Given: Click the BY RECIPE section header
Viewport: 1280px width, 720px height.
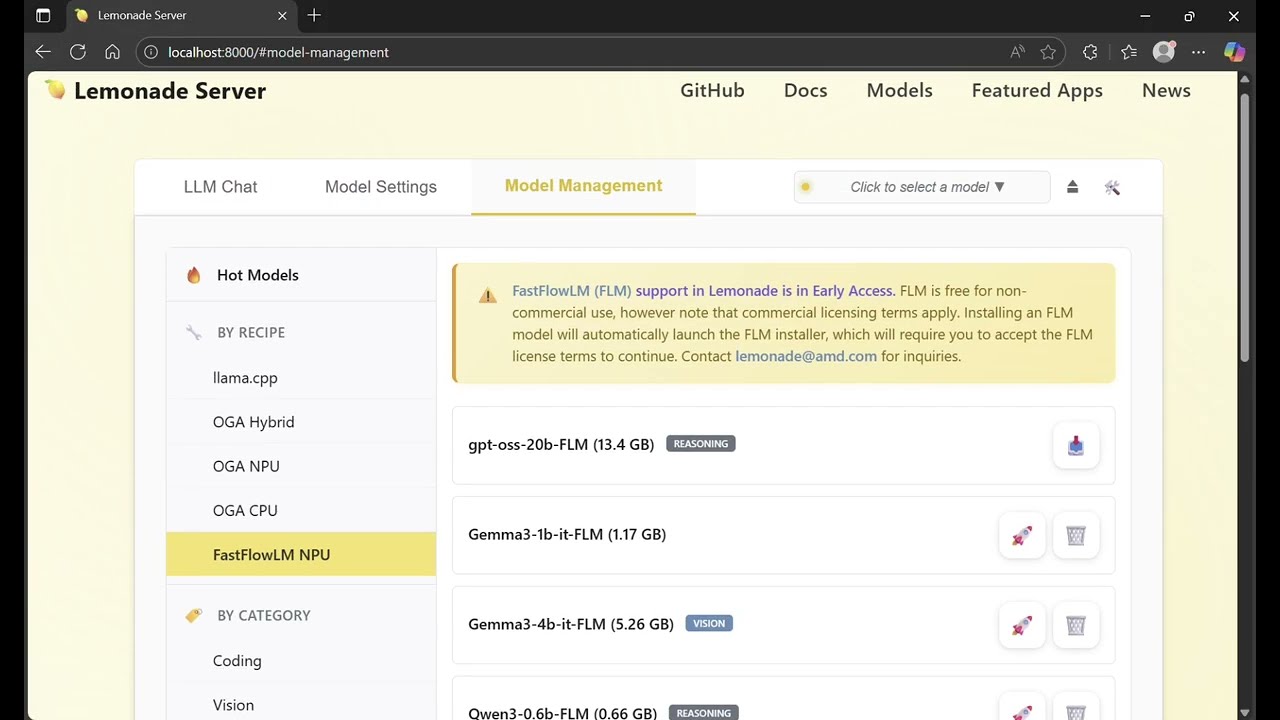Looking at the screenshot, I should 251,332.
